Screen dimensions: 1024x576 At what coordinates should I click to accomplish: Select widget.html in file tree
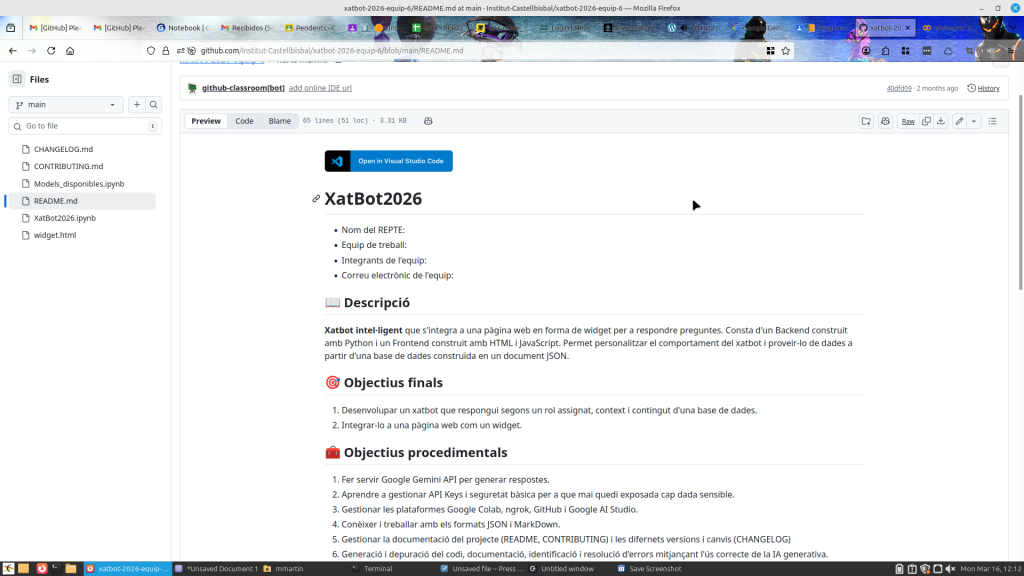point(55,235)
